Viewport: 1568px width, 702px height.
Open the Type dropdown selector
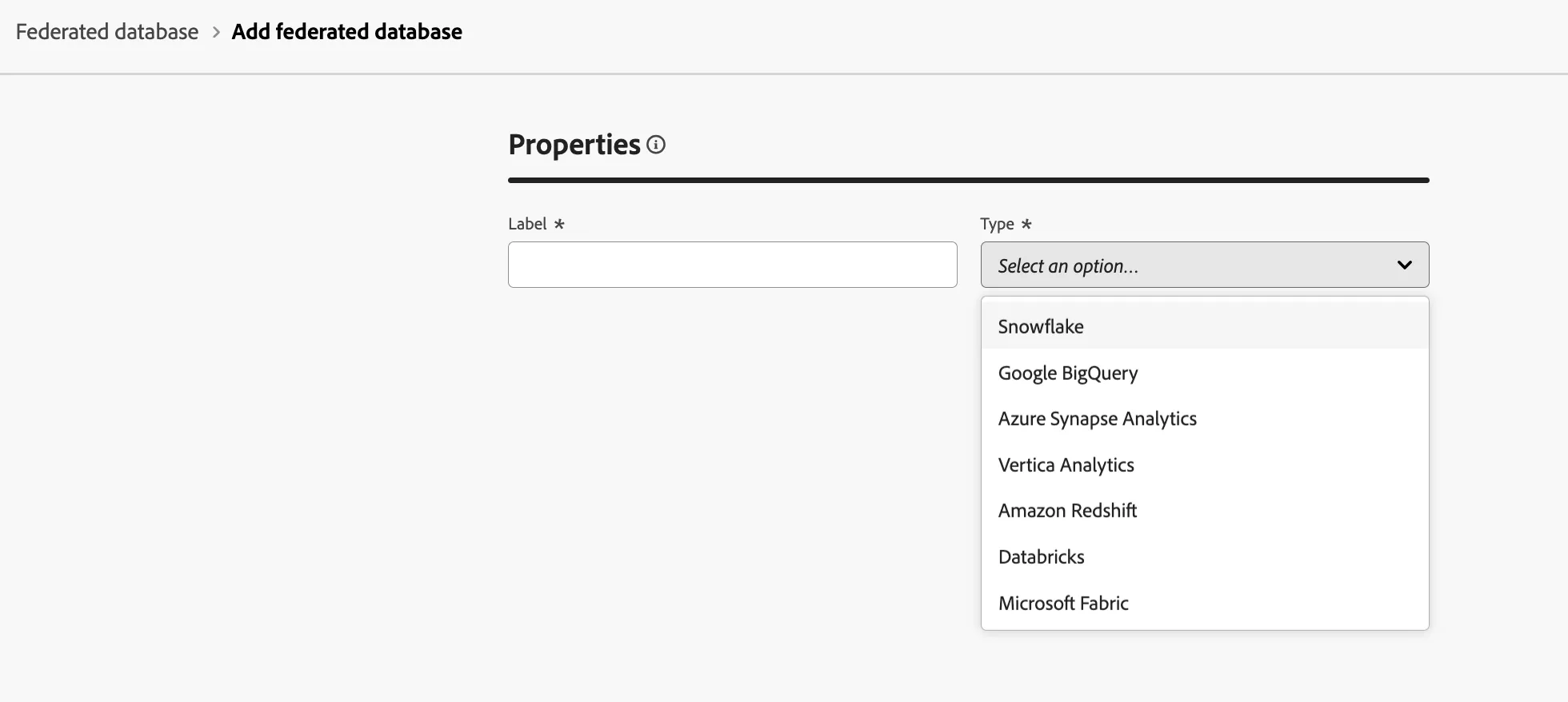1205,265
